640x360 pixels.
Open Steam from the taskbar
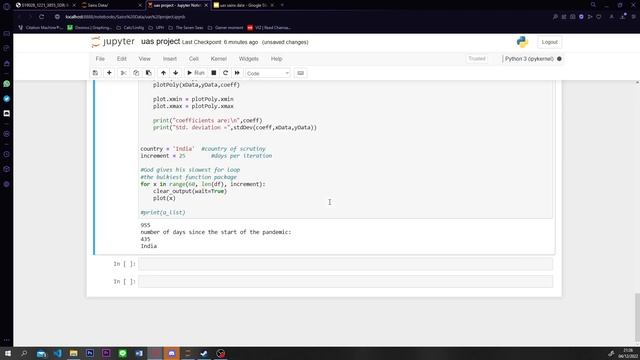pos(204,353)
